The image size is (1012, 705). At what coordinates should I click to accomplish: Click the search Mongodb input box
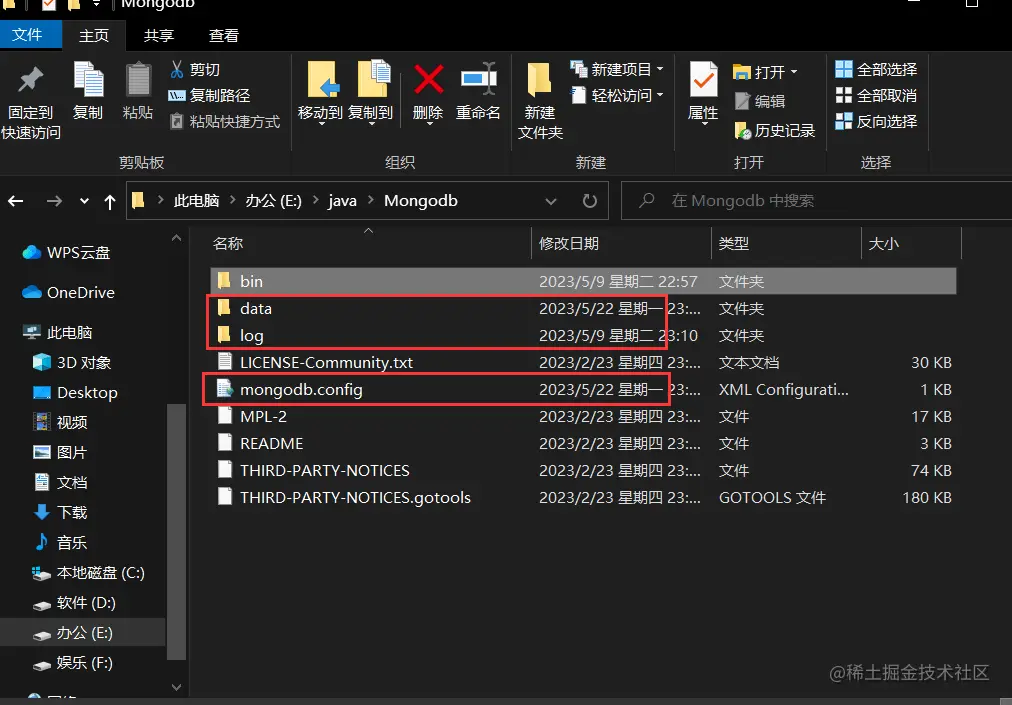(x=816, y=201)
